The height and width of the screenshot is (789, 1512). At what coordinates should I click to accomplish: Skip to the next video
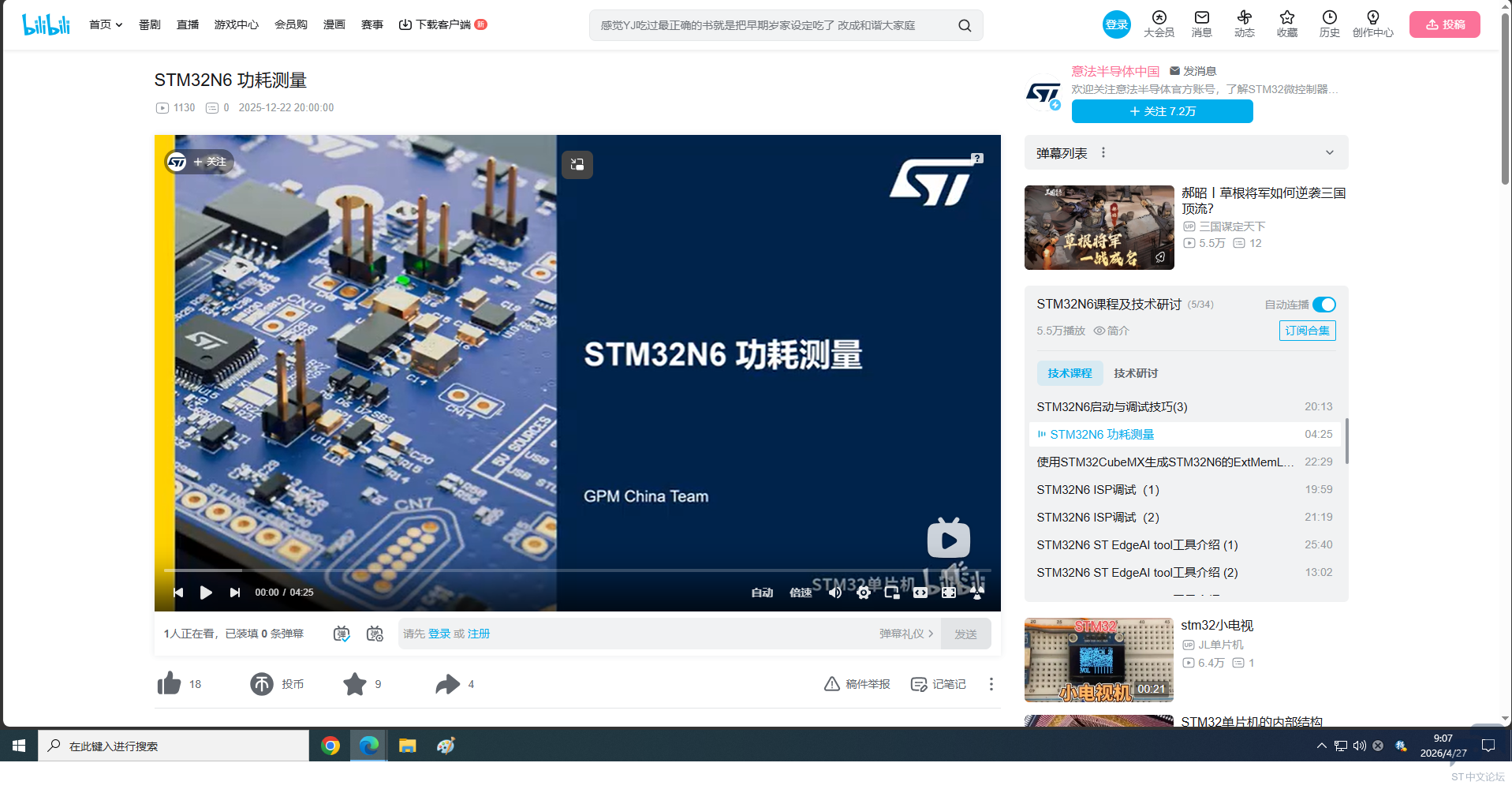(235, 593)
